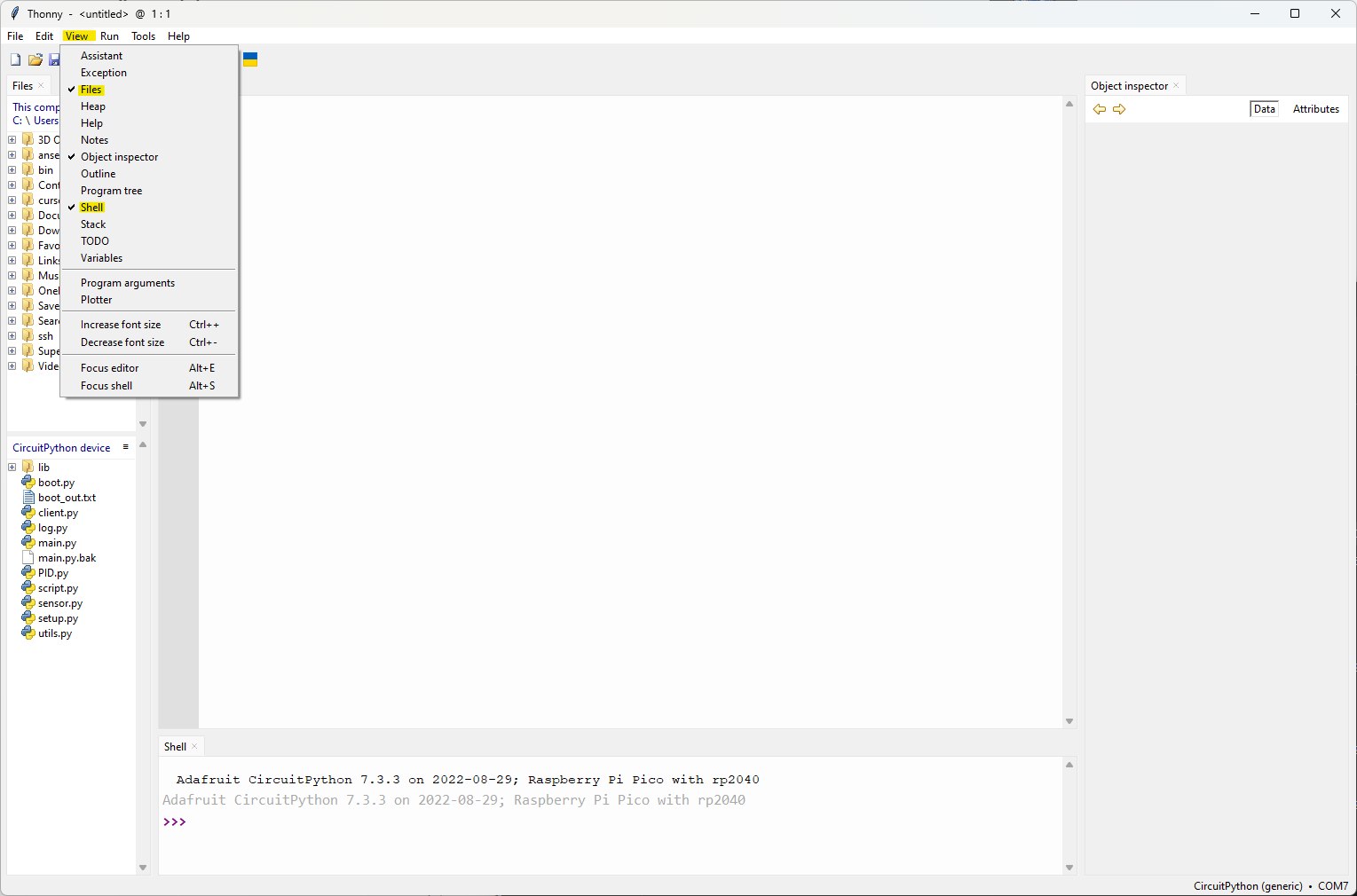Viewport: 1357px width, 896px height.
Task: Open the Help menu in menu bar
Action: (x=178, y=36)
